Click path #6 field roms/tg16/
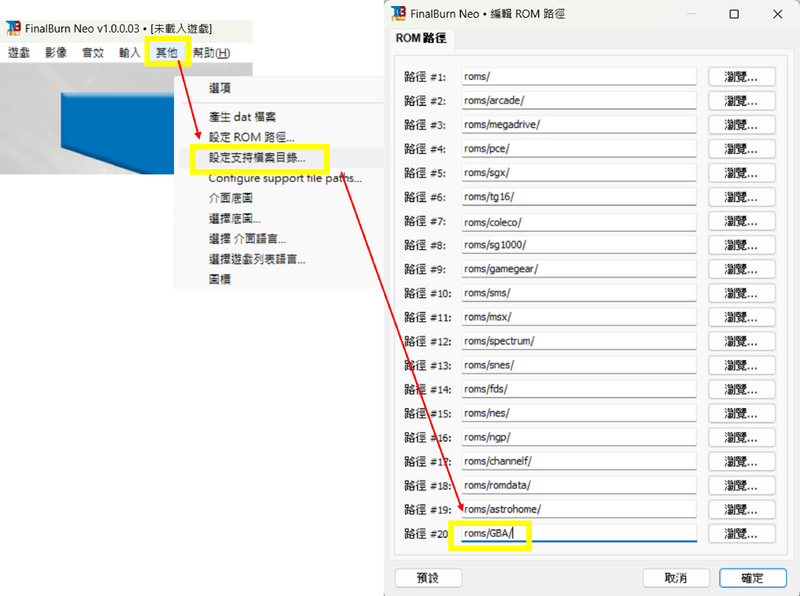800x596 pixels. tap(579, 196)
